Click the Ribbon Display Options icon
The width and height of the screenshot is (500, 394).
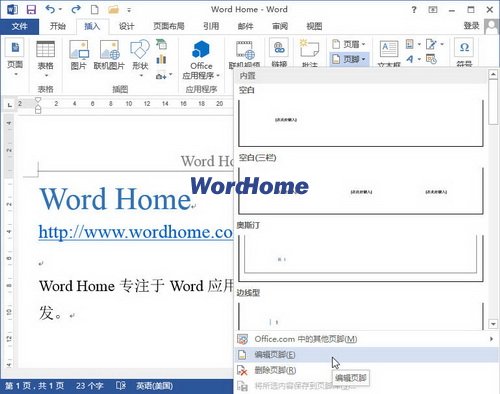(433, 10)
